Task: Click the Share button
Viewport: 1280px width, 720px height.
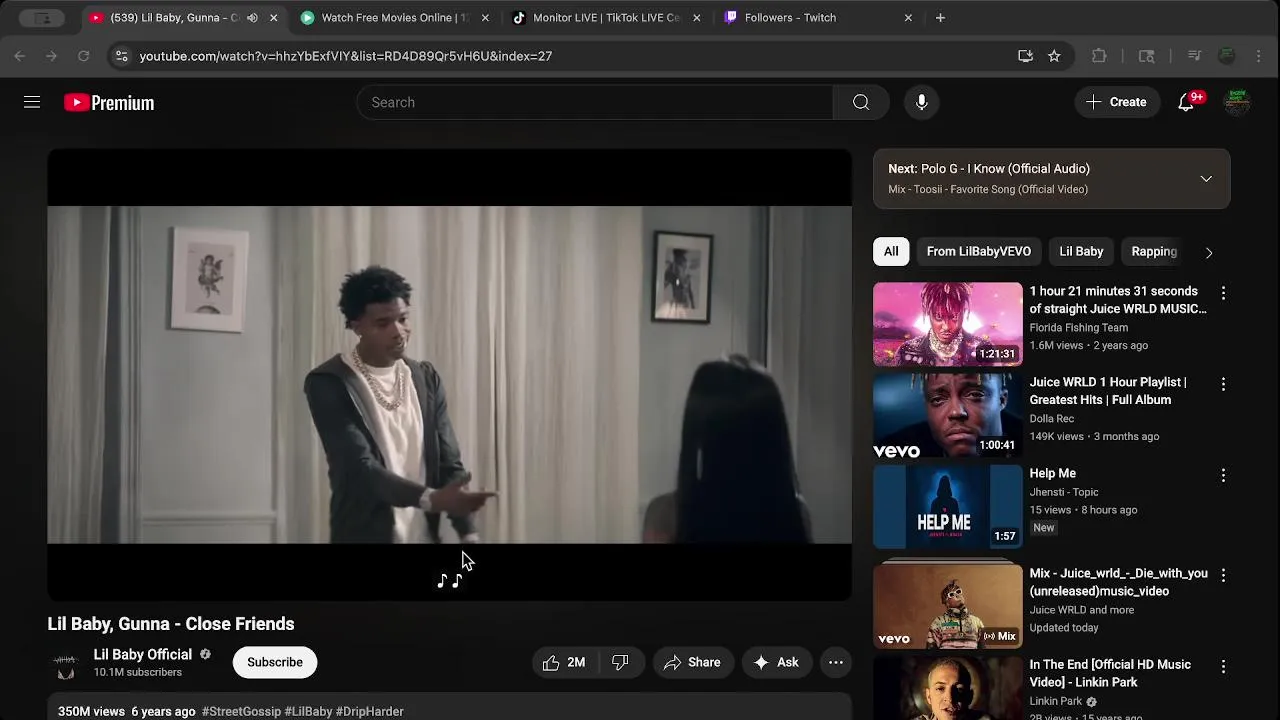Action: [x=692, y=662]
